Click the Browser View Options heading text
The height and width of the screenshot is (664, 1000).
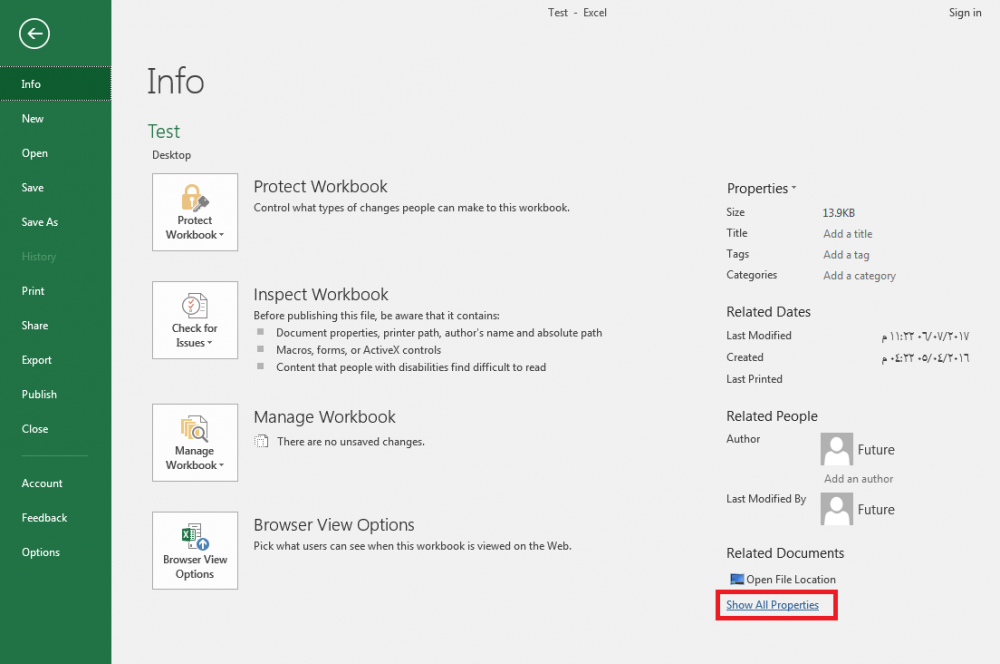334,525
